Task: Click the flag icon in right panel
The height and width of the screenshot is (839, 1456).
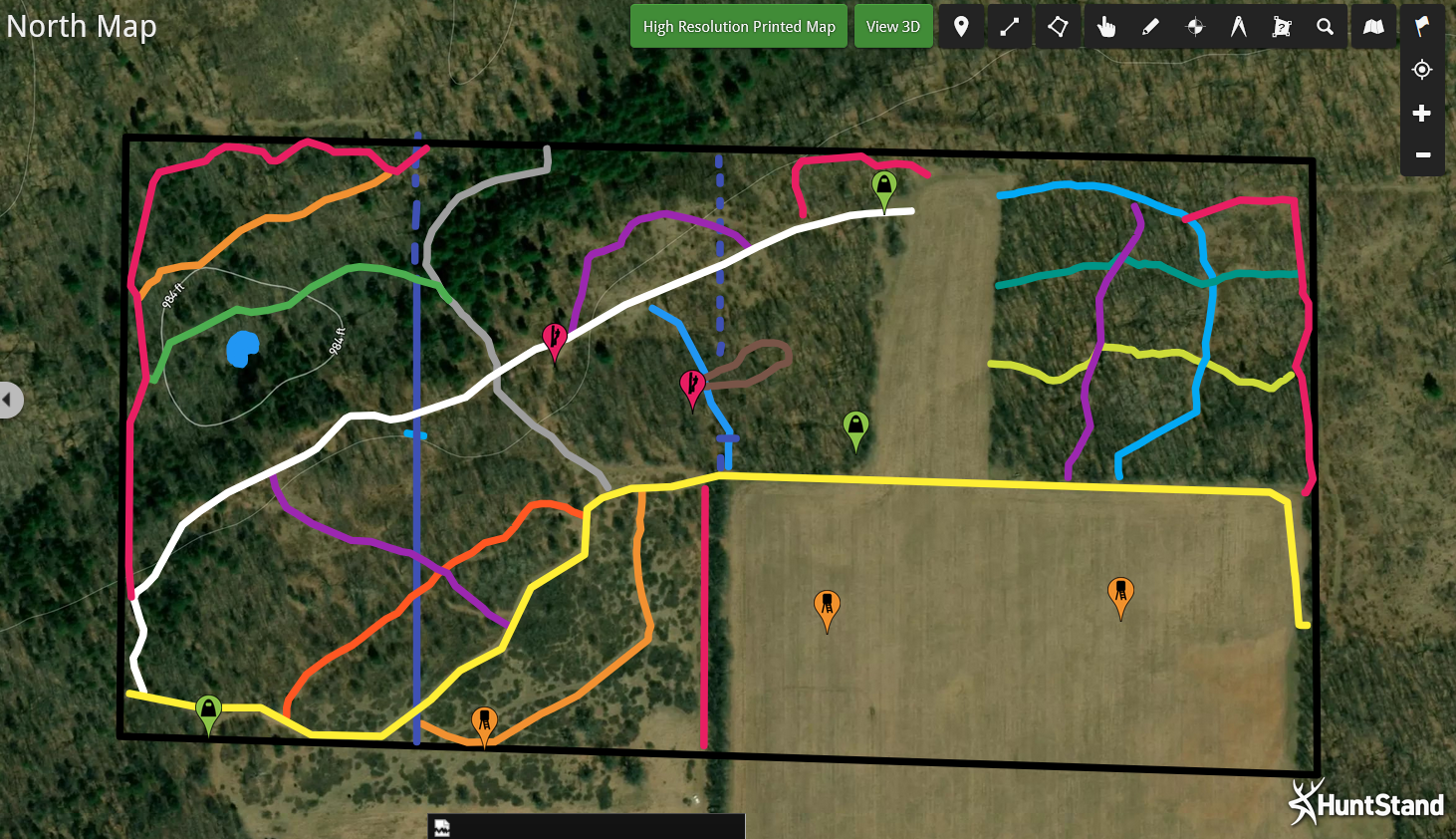Action: point(1422,27)
